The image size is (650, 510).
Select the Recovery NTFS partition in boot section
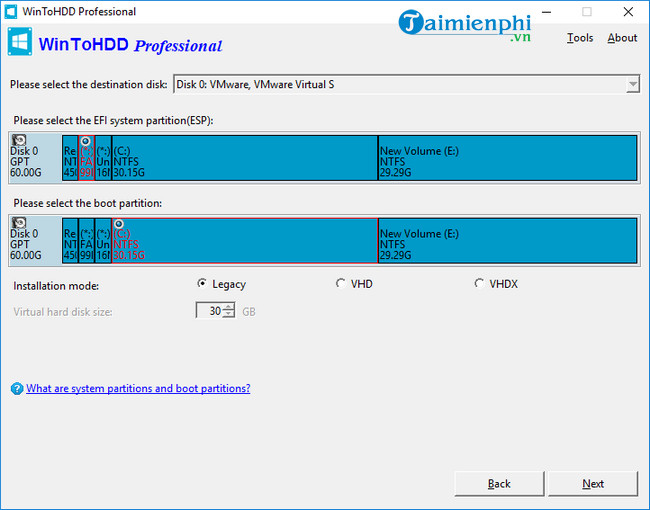coord(70,241)
